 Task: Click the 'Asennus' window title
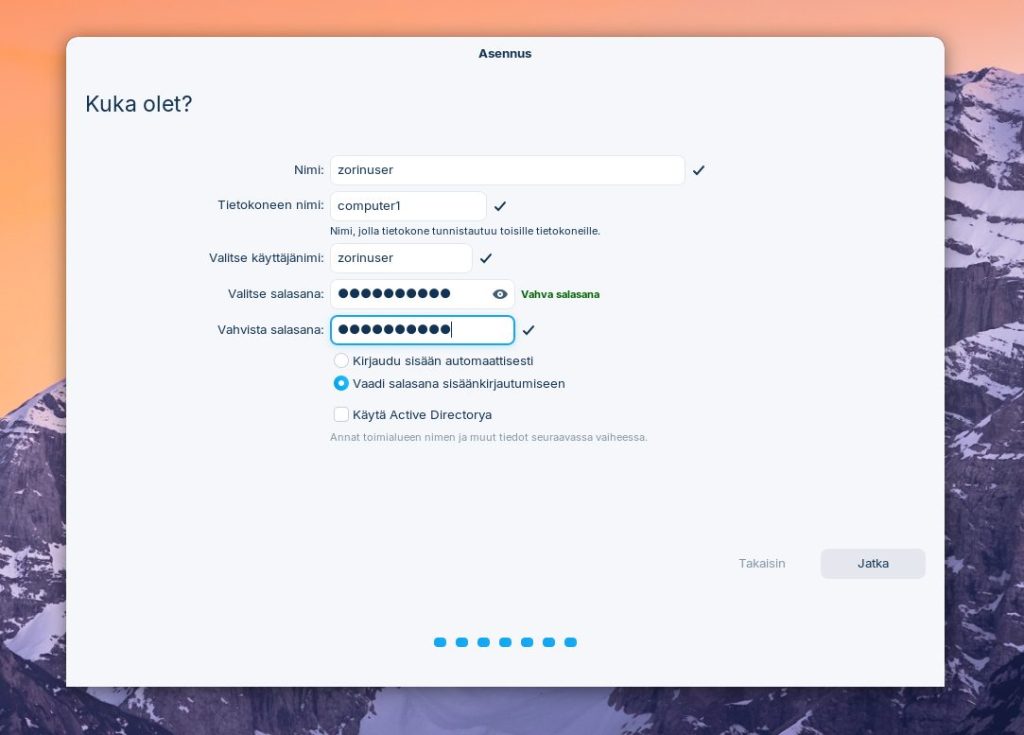coord(505,54)
